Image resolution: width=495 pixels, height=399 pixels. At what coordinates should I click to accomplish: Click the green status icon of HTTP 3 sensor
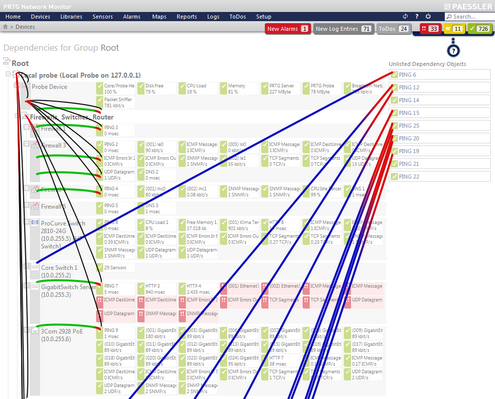[141, 289]
